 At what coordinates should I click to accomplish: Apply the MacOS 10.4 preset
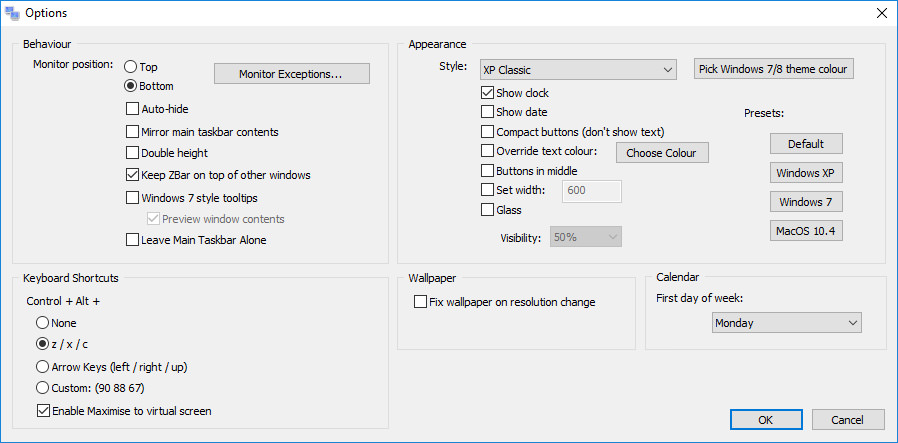tap(806, 231)
